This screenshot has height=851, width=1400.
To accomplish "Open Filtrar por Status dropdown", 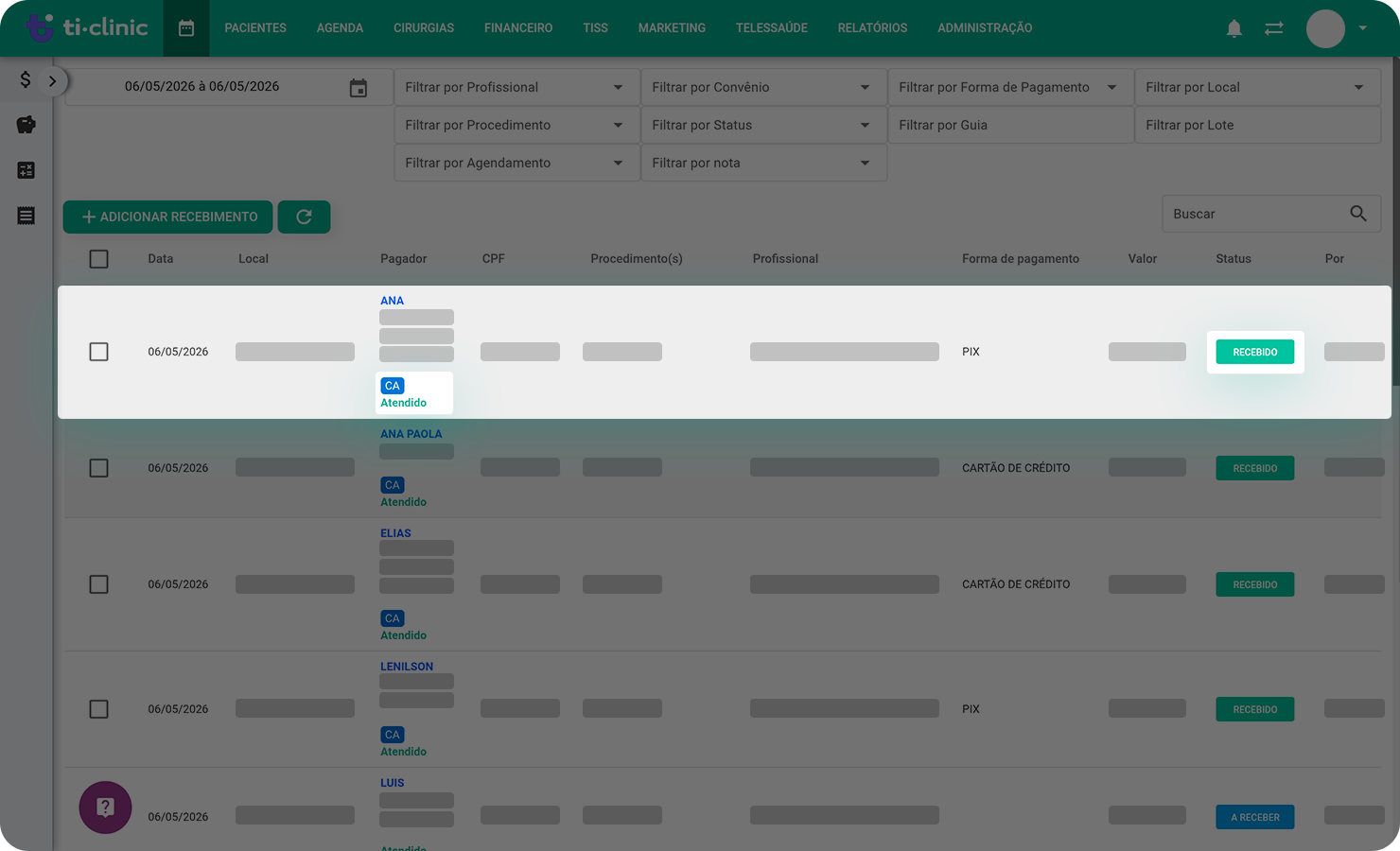I will 763,125.
